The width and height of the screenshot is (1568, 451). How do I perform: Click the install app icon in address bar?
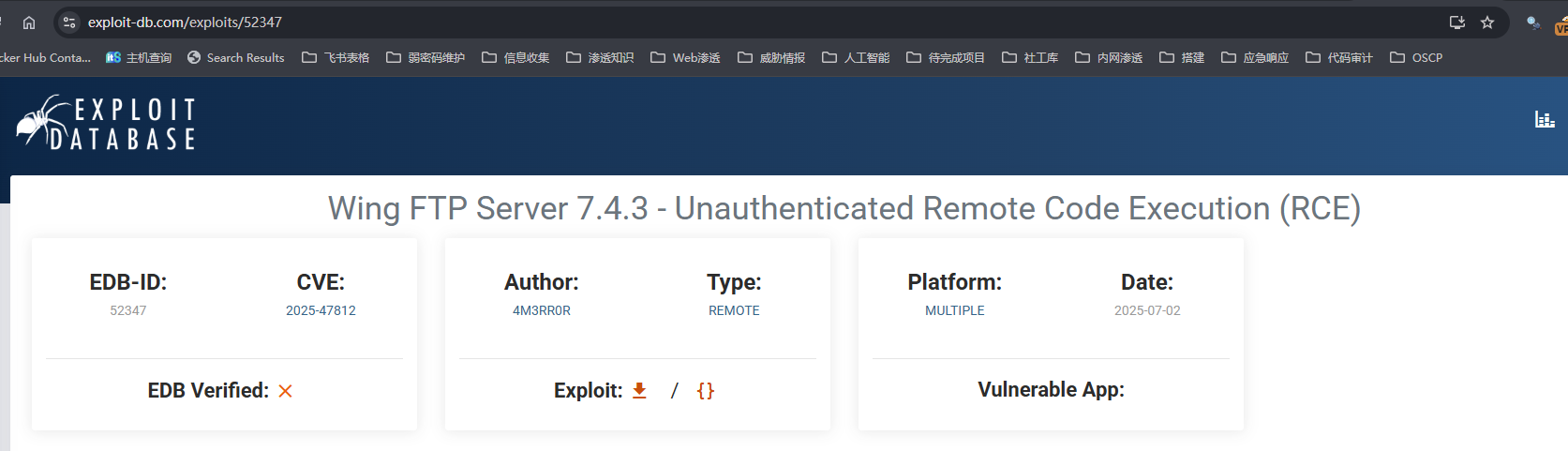coord(1456,23)
